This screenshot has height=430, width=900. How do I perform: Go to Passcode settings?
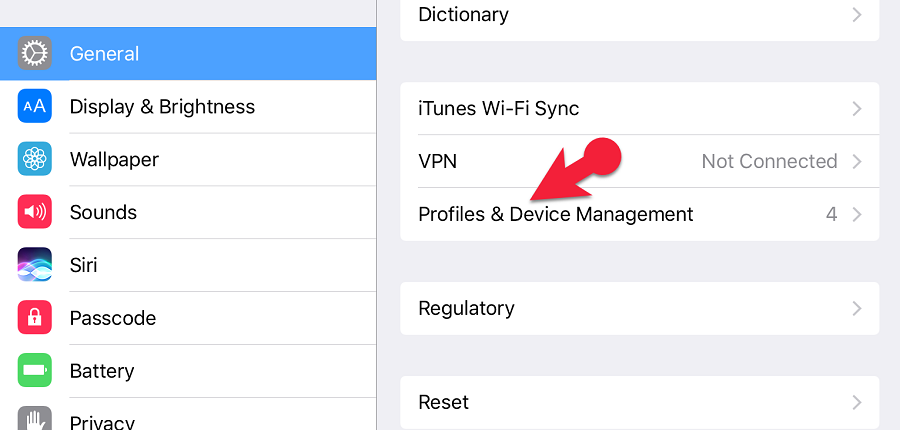[x=113, y=318]
